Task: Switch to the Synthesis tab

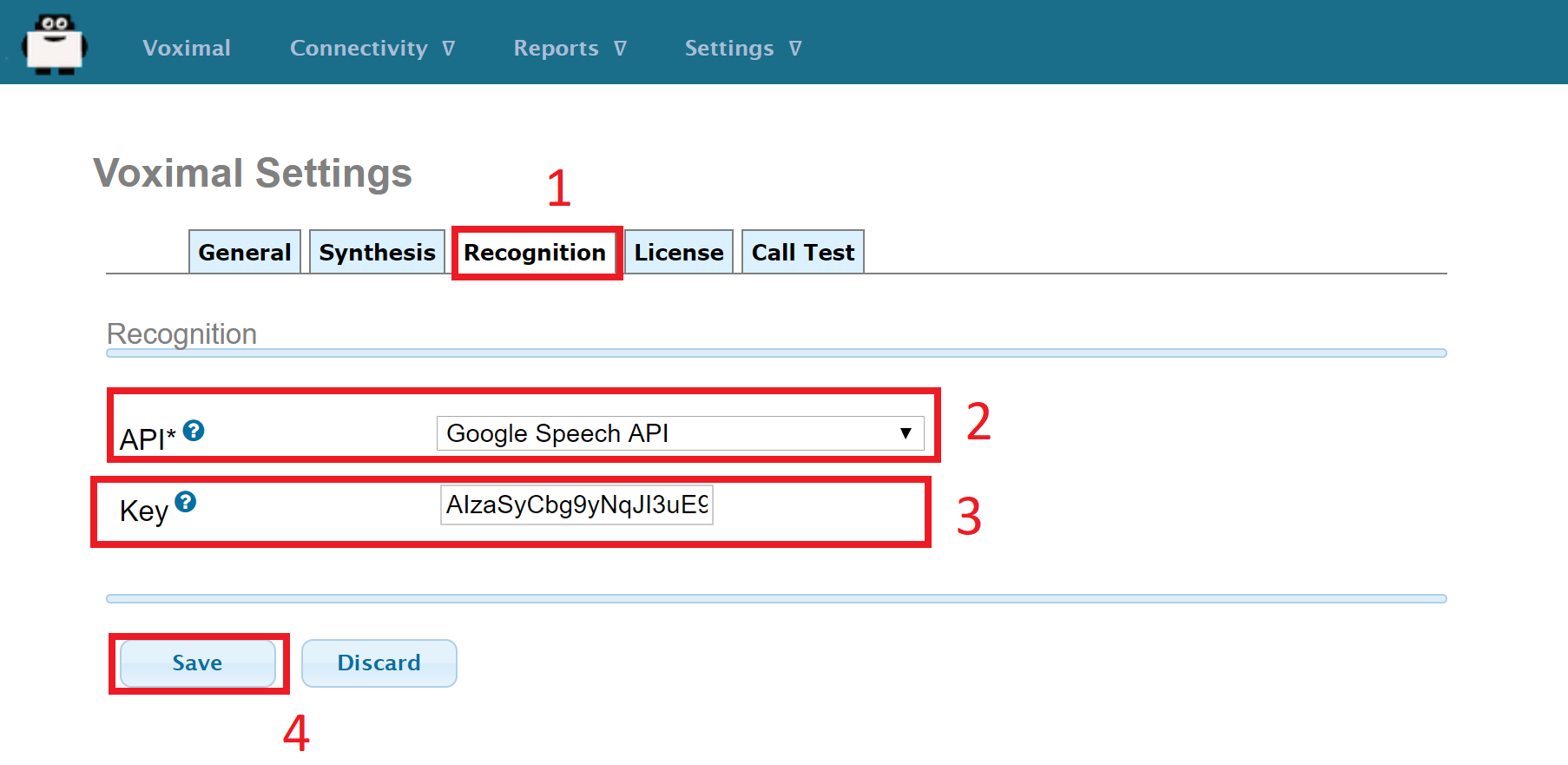Action: click(377, 252)
